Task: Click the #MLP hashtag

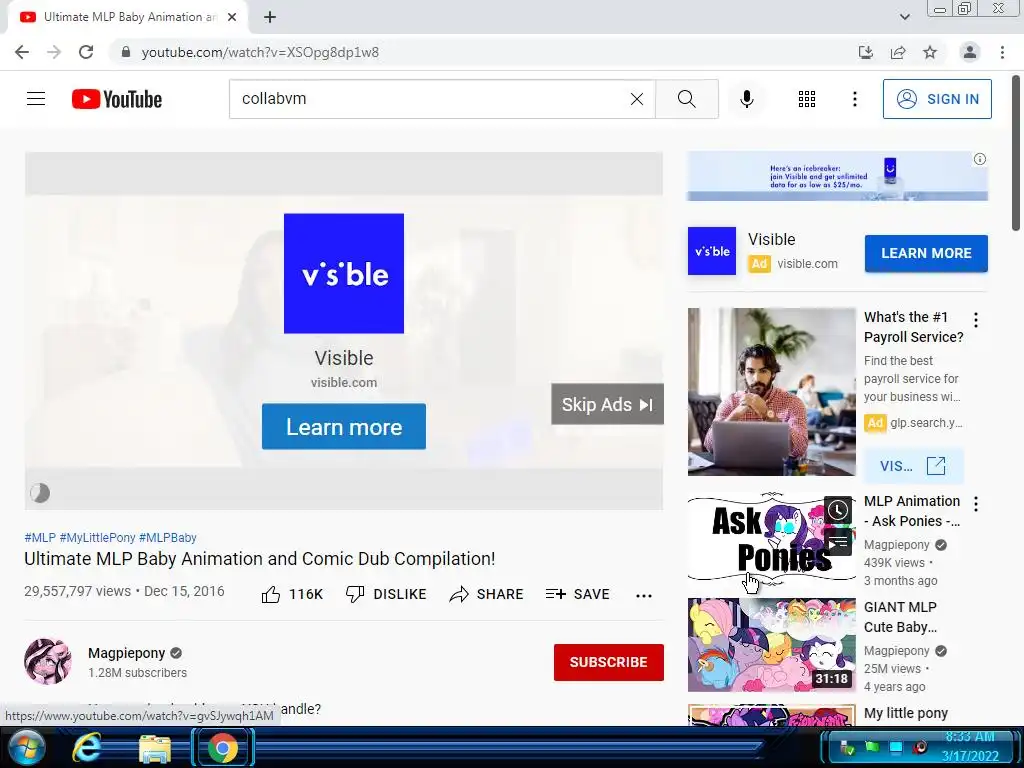Action: click(40, 537)
